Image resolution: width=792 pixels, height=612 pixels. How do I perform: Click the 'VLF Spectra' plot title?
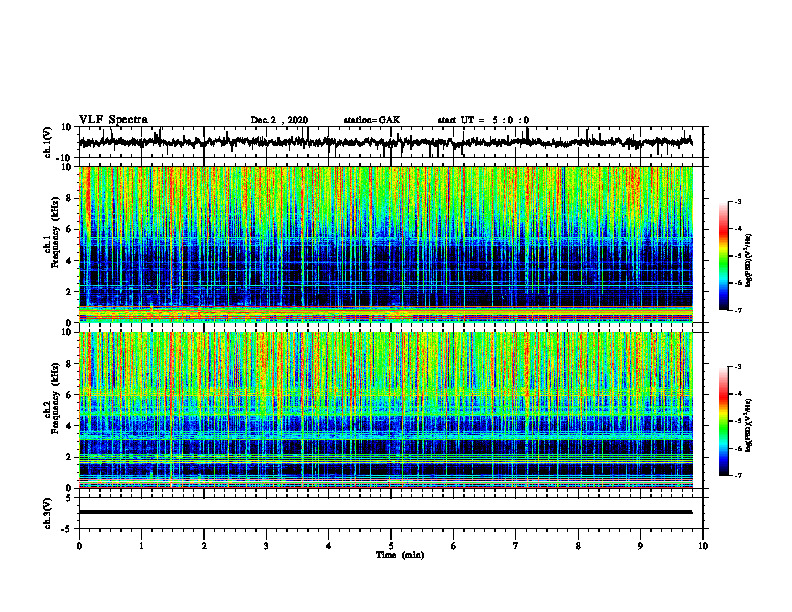click(113, 120)
